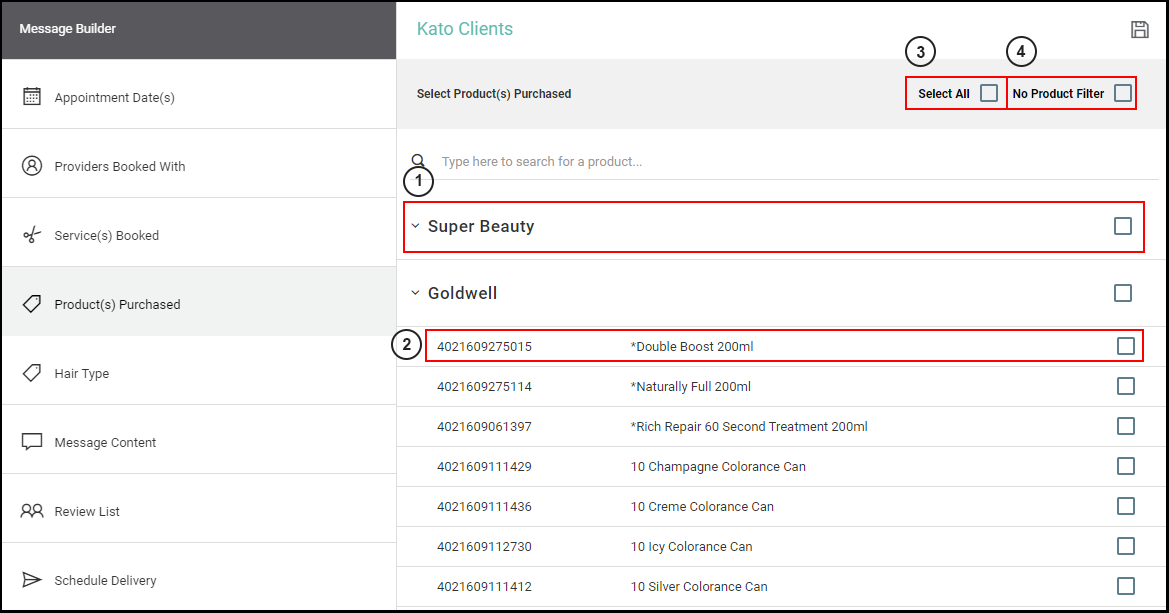1169x613 pixels.
Task: Click the Review List people icon
Action: [32, 511]
